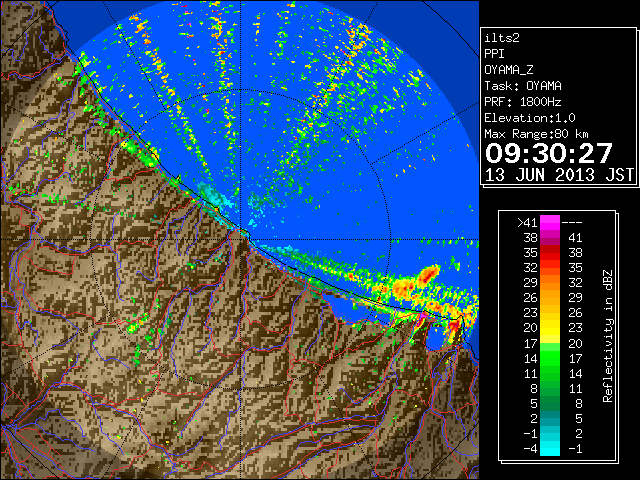Click the 'OYAMA_Z' product label
Viewport: 640px width, 480px height.
[509, 70]
